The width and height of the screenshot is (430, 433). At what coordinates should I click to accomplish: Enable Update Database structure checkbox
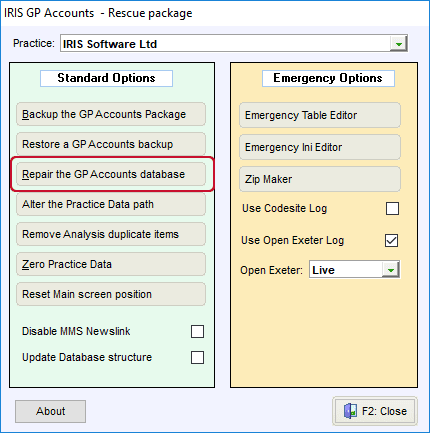click(x=197, y=357)
